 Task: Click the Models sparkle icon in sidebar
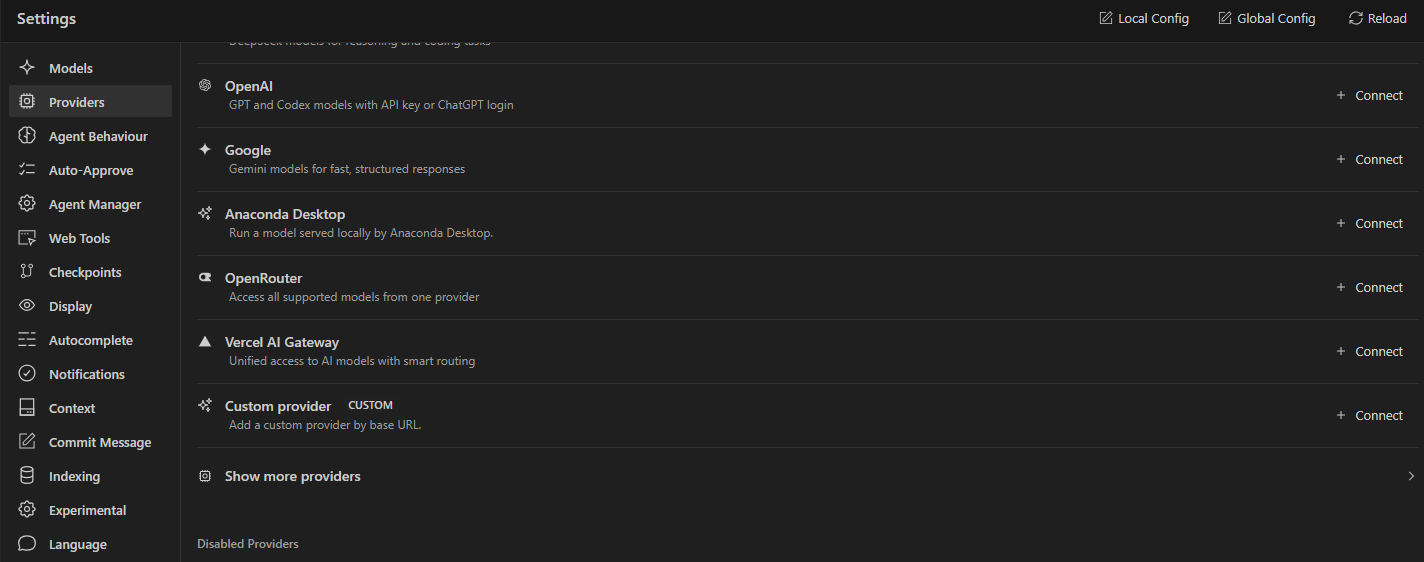pos(27,68)
